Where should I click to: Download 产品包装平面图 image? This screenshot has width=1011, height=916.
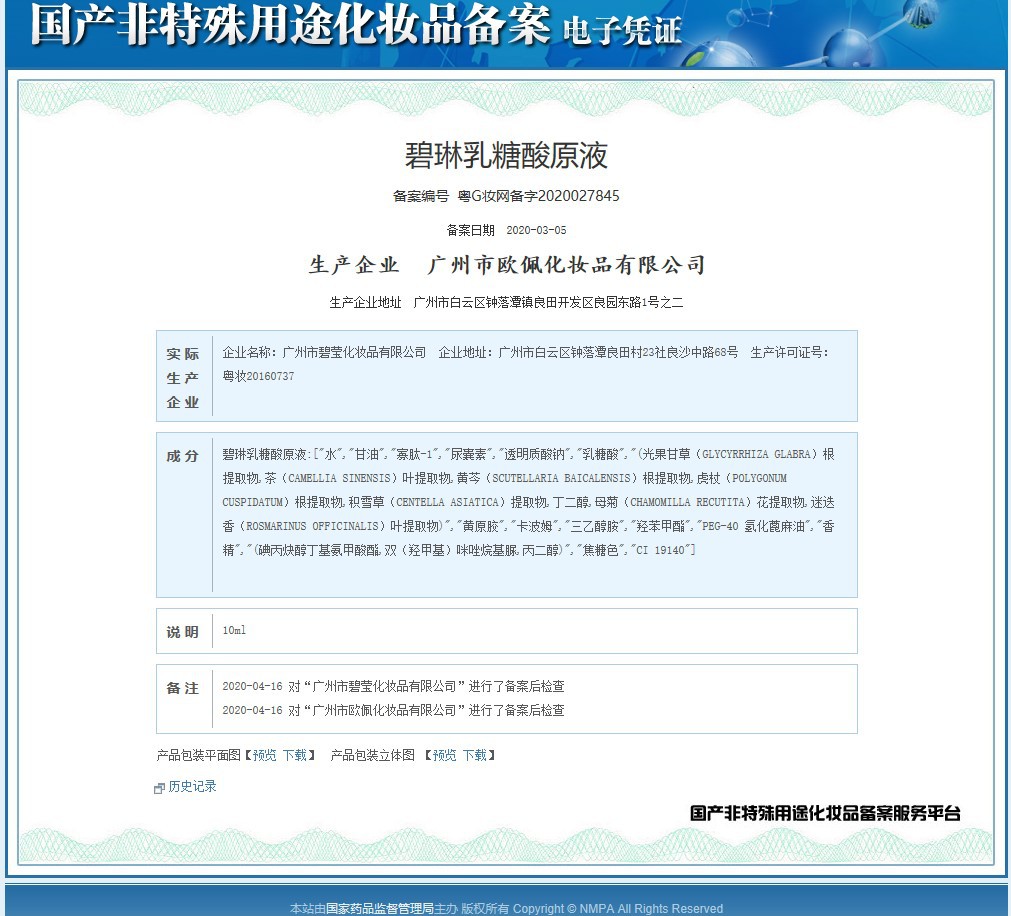(295, 755)
